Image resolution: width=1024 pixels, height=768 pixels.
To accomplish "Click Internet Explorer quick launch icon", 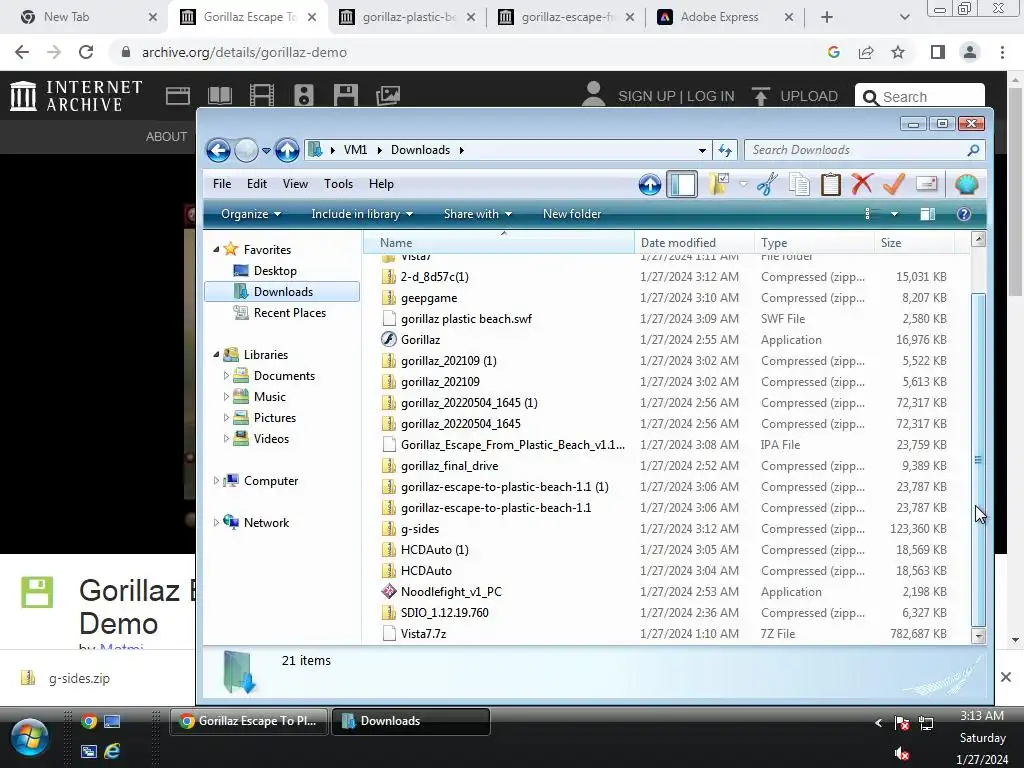I will point(112,751).
